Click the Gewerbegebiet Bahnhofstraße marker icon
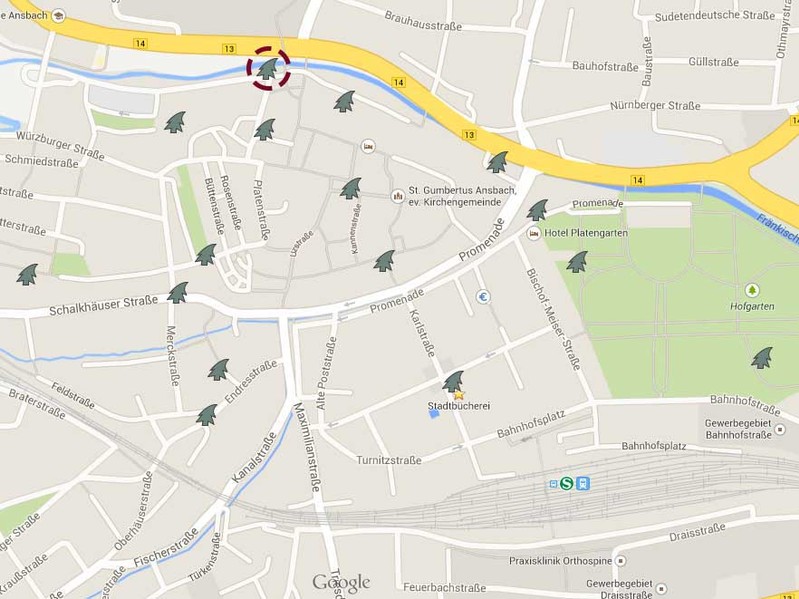Viewport: 799px width, 599px height. pos(780,429)
